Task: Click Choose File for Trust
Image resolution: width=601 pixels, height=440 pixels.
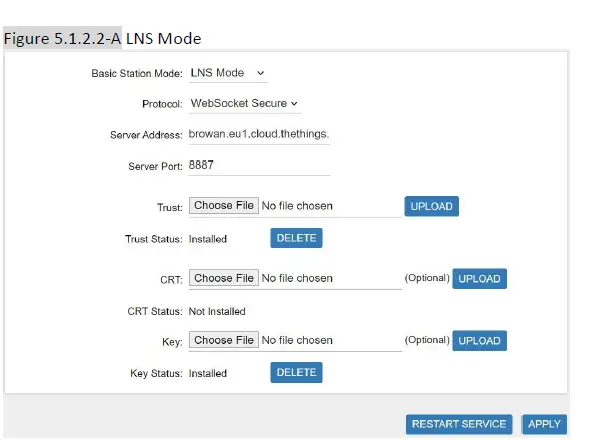Action: coord(224,206)
